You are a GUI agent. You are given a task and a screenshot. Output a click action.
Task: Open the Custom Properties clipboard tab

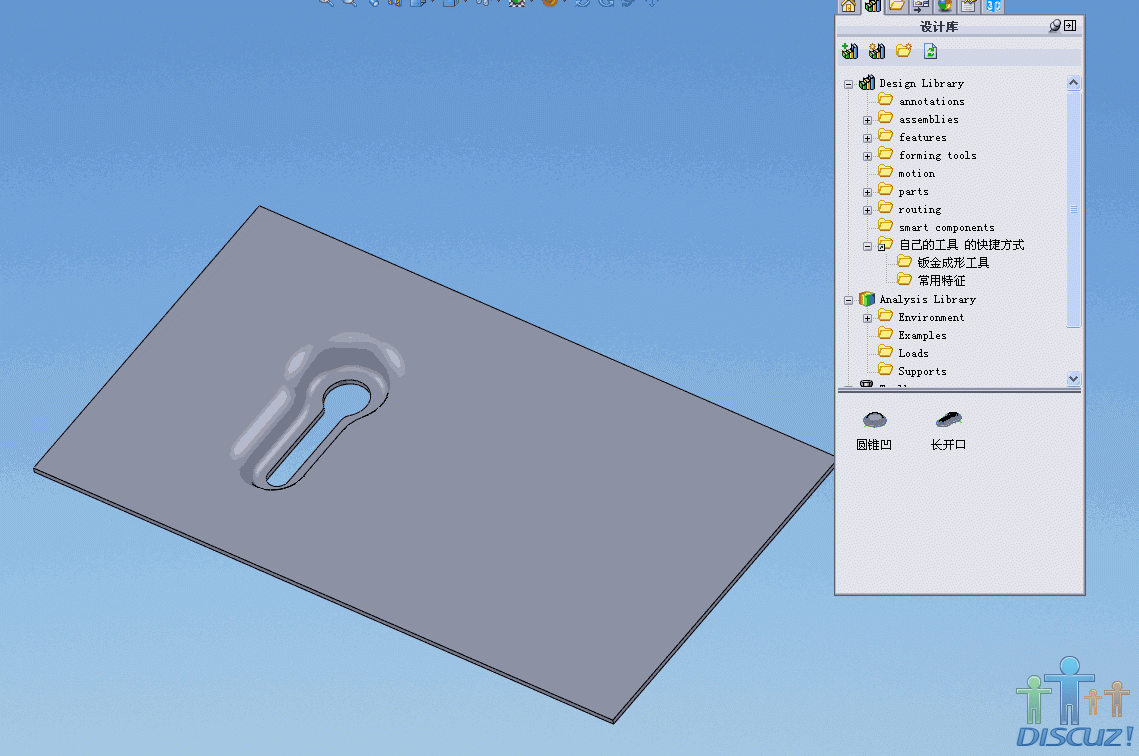point(968,7)
